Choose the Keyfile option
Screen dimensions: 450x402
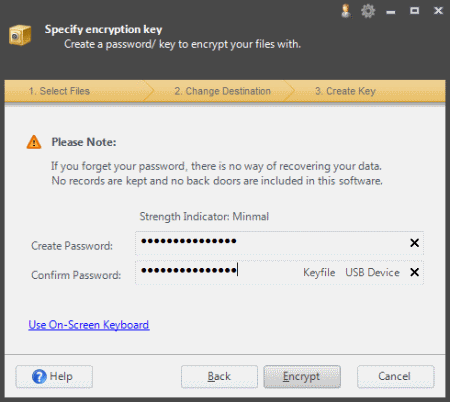pos(319,272)
